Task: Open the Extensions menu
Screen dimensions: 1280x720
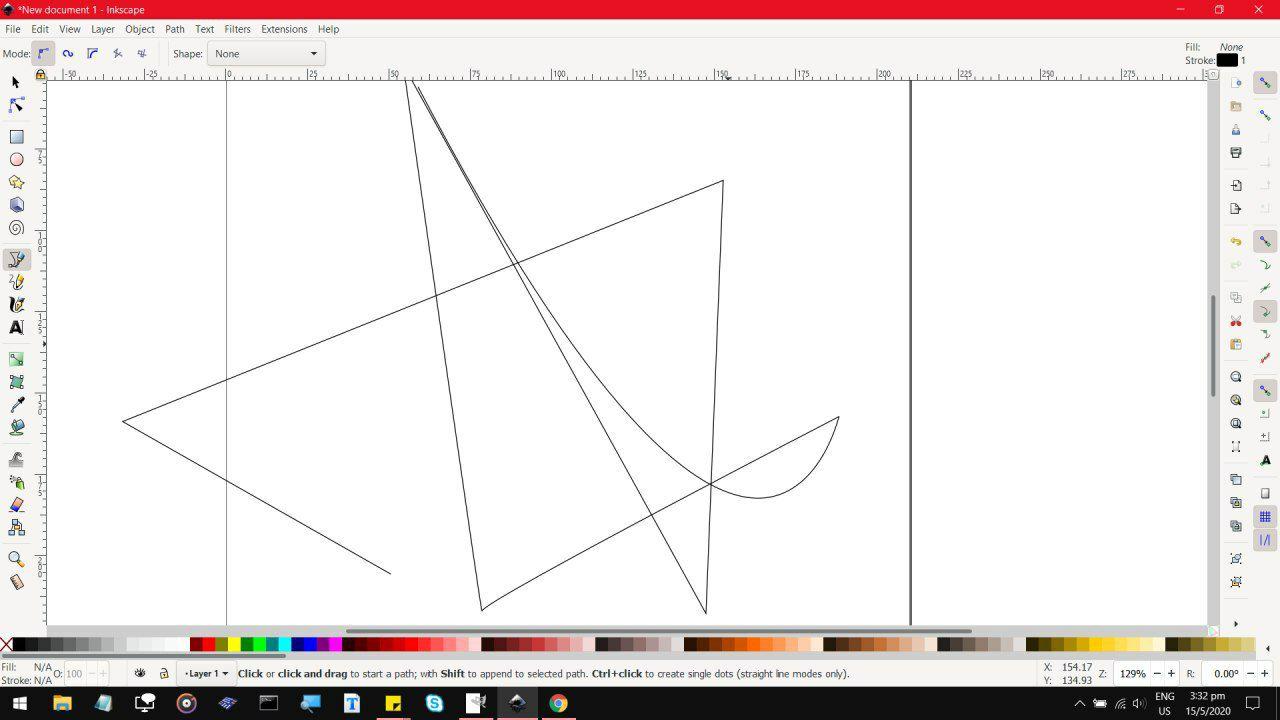Action: pyautogui.click(x=284, y=29)
